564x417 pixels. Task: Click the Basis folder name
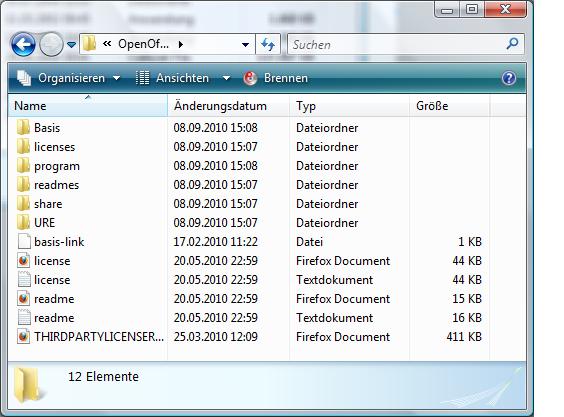click(47, 128)
